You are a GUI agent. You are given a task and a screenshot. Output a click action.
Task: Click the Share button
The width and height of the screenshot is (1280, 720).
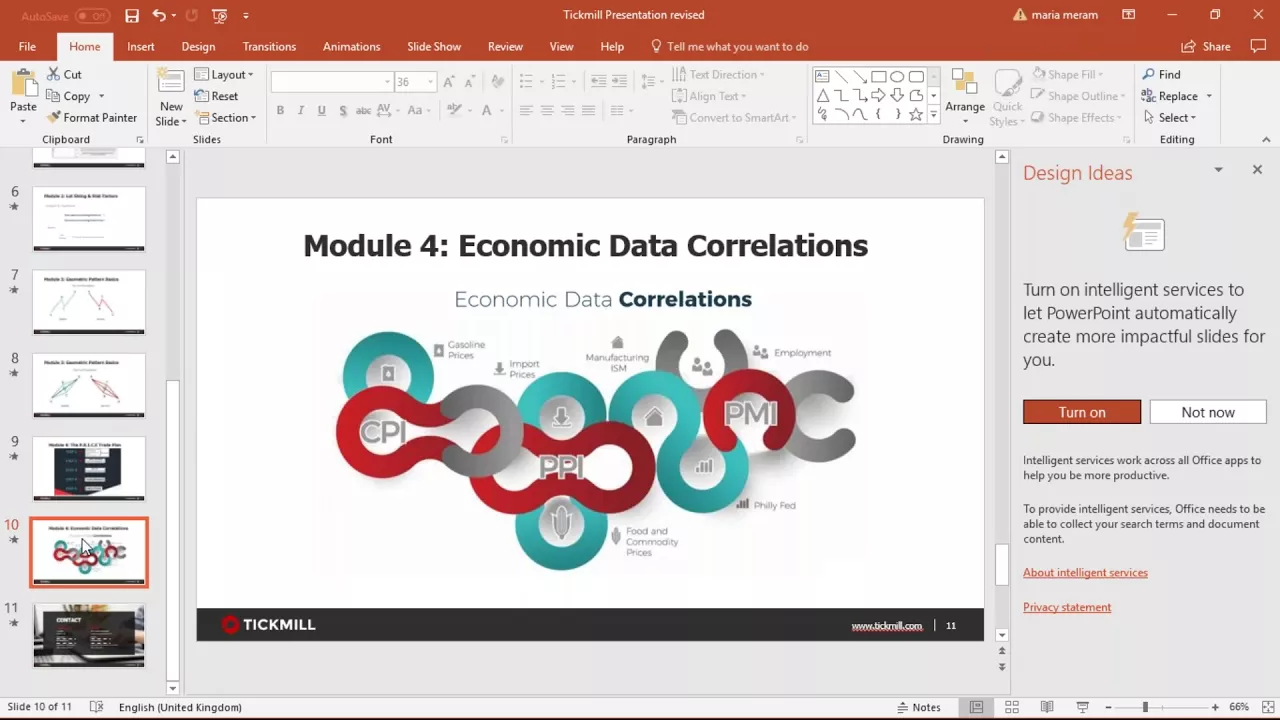coord(1206,46)
